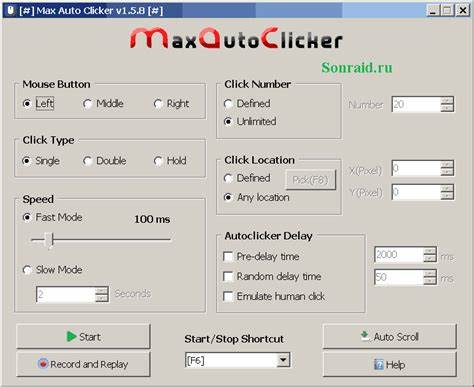The image size is (474, 387).
Task: Click the Pre-delay 2000 ms field
Action: 399,255
